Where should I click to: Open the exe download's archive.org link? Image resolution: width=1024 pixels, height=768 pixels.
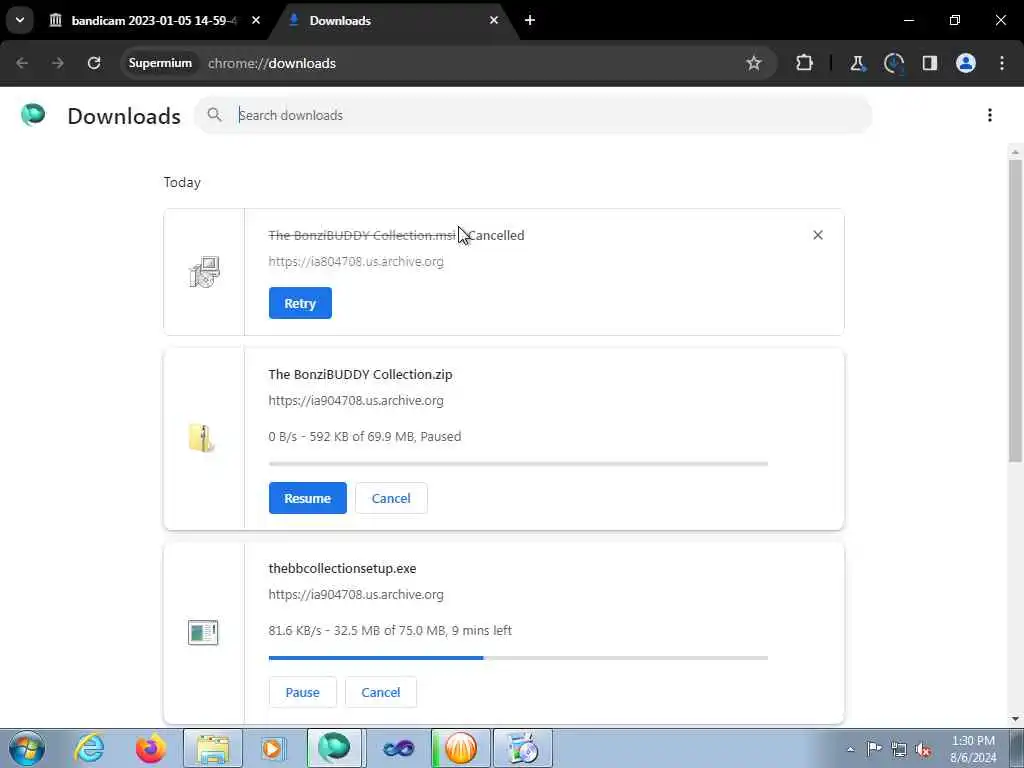tap(356, 594)
